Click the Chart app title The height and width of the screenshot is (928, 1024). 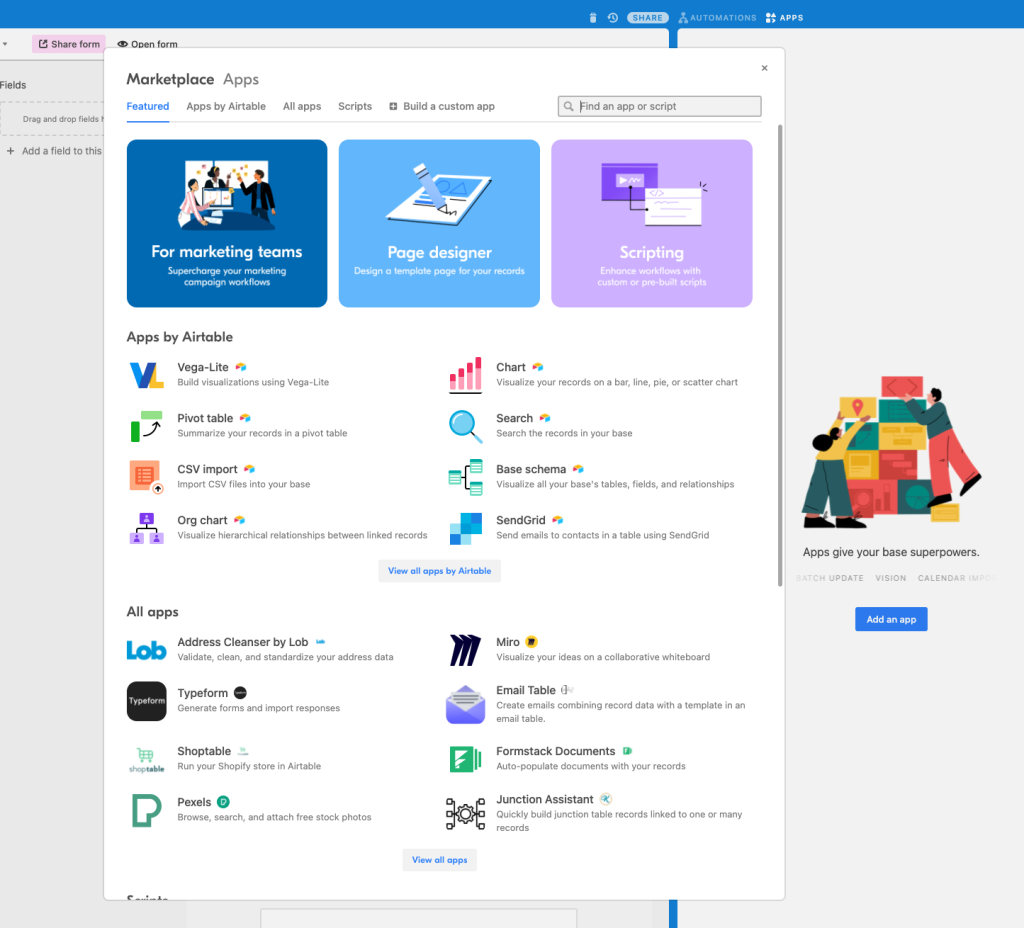511,367
